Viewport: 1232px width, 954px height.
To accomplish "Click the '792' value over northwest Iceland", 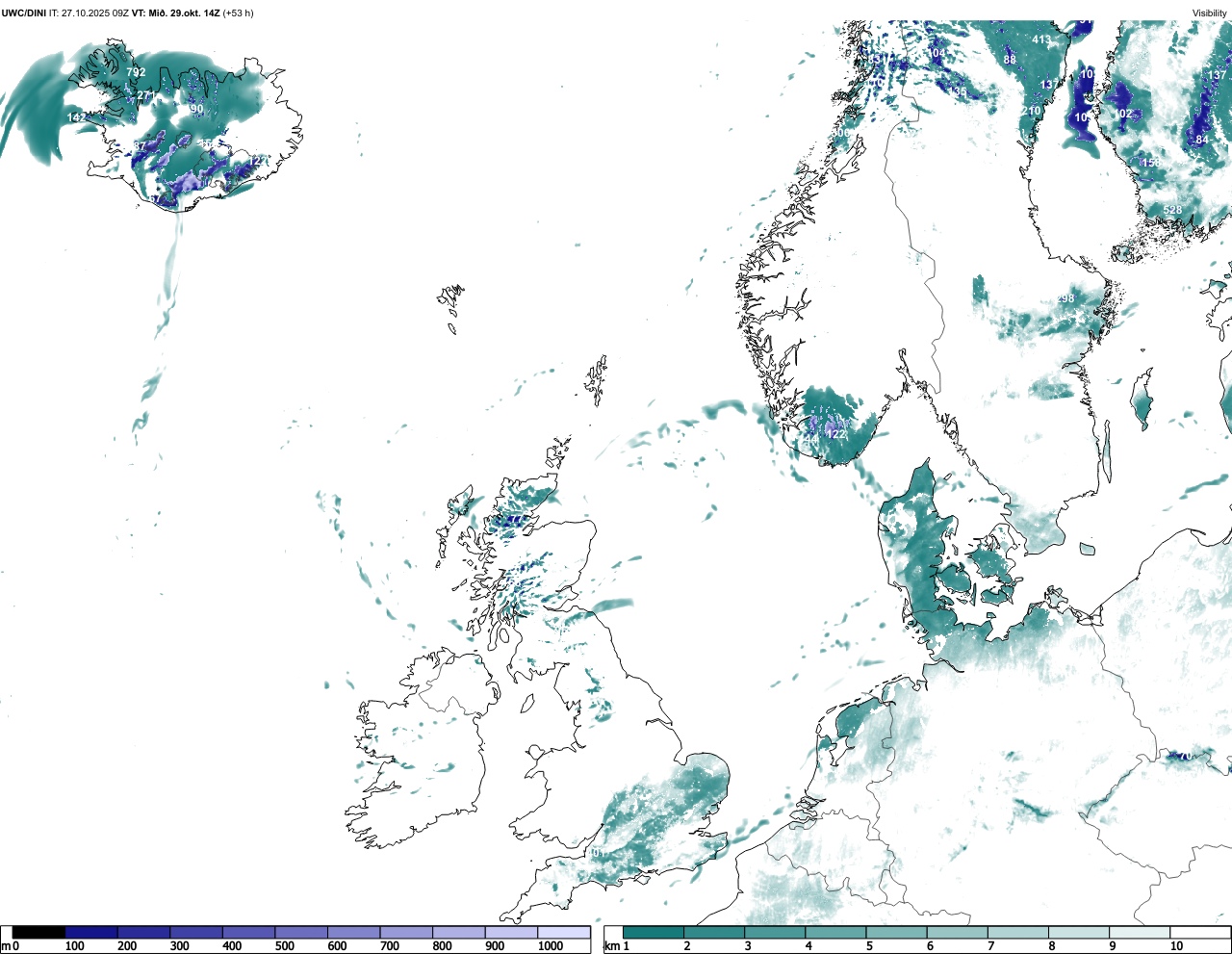I will (136, 72).
